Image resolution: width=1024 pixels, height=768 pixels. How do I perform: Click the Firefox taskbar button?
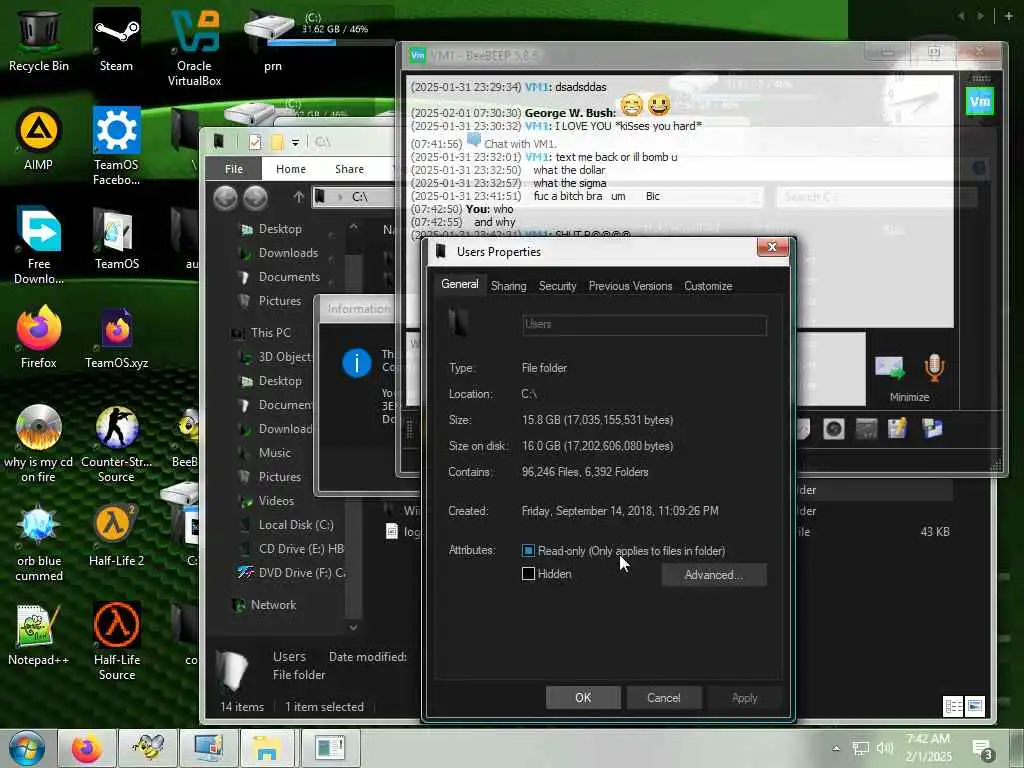tap(87, 748)
